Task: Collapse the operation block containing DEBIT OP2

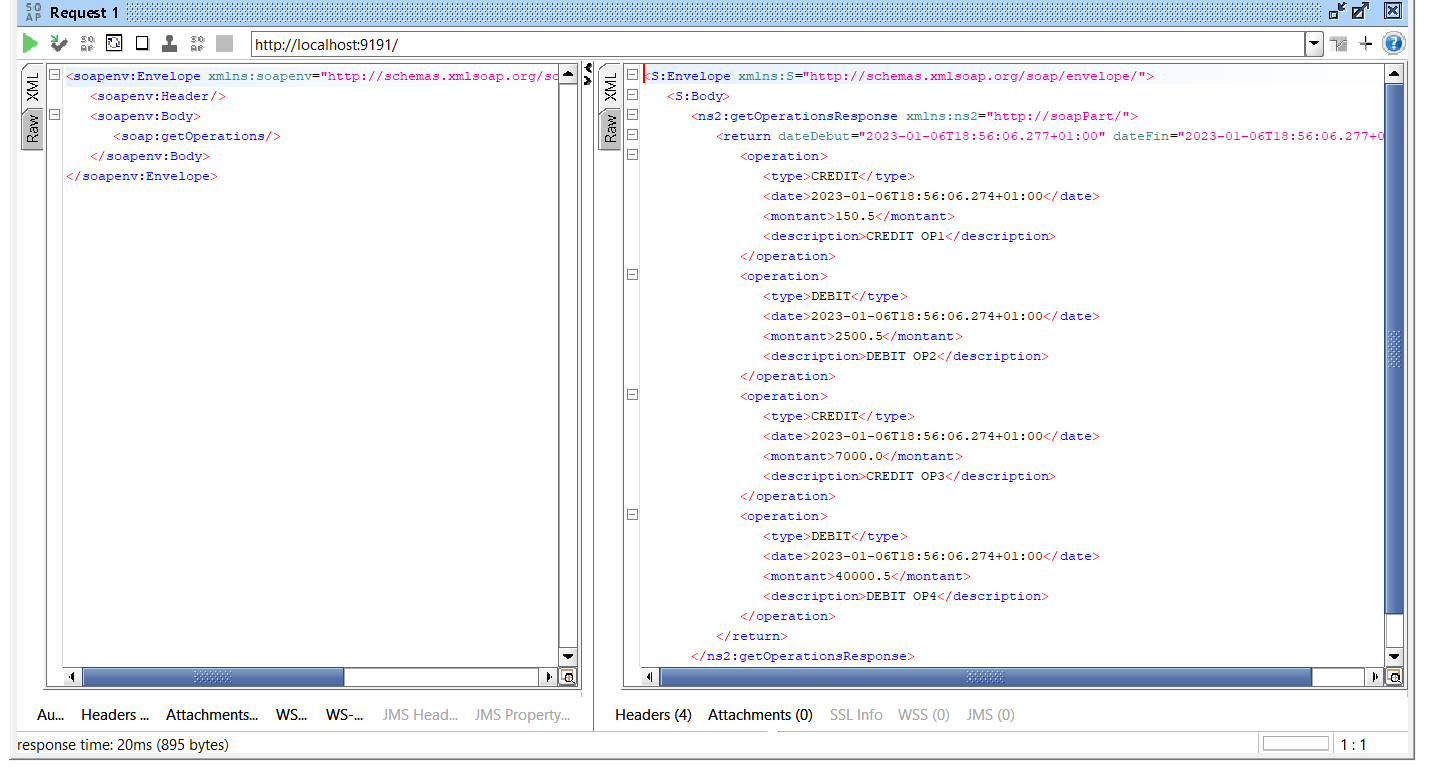Action: click(x=632, y=276)
